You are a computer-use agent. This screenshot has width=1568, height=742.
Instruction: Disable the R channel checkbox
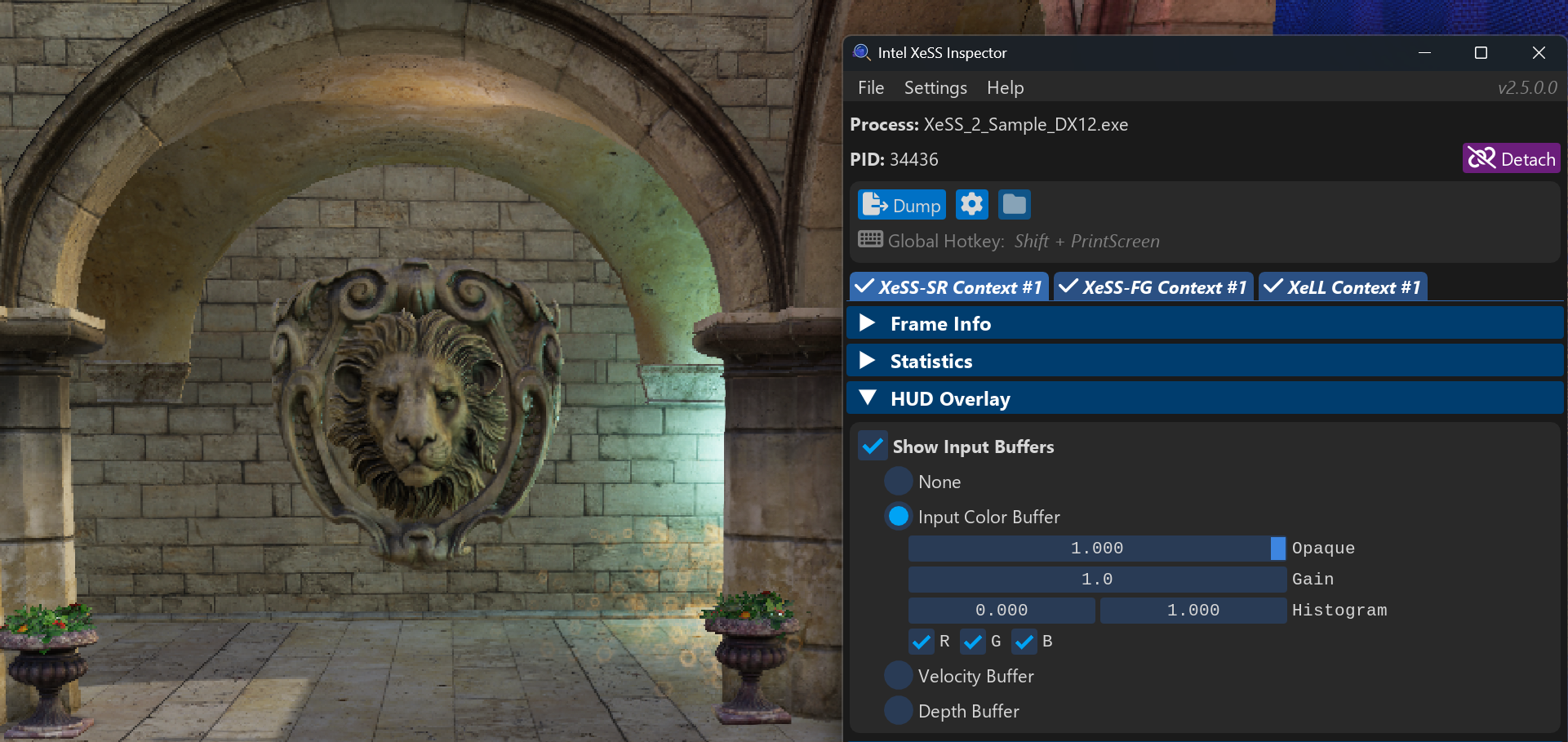(x=922, y=642)
